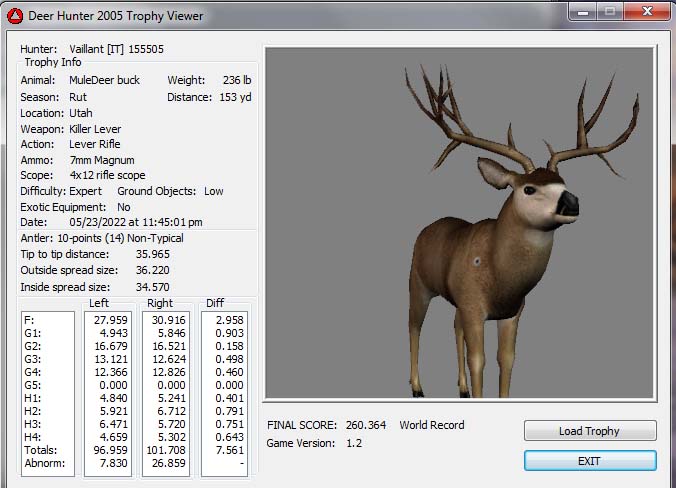The width and height of the screenshot is (676, 488).
Task: Click the Totals: row label
Action: [x=41, y=450]
